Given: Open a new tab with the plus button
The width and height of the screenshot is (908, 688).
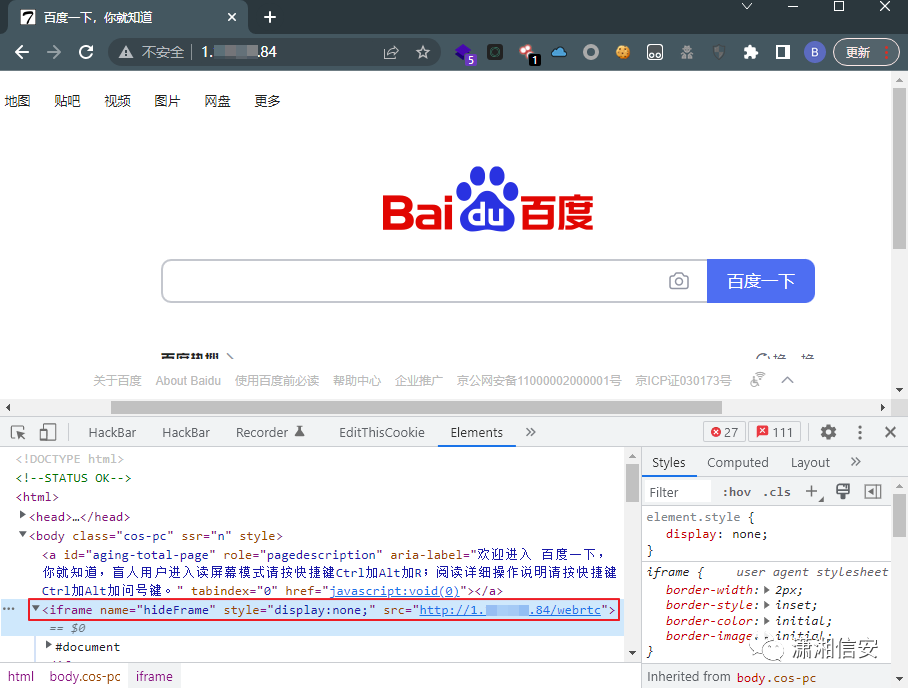Looking at the screenshot, I should point(270,17).
